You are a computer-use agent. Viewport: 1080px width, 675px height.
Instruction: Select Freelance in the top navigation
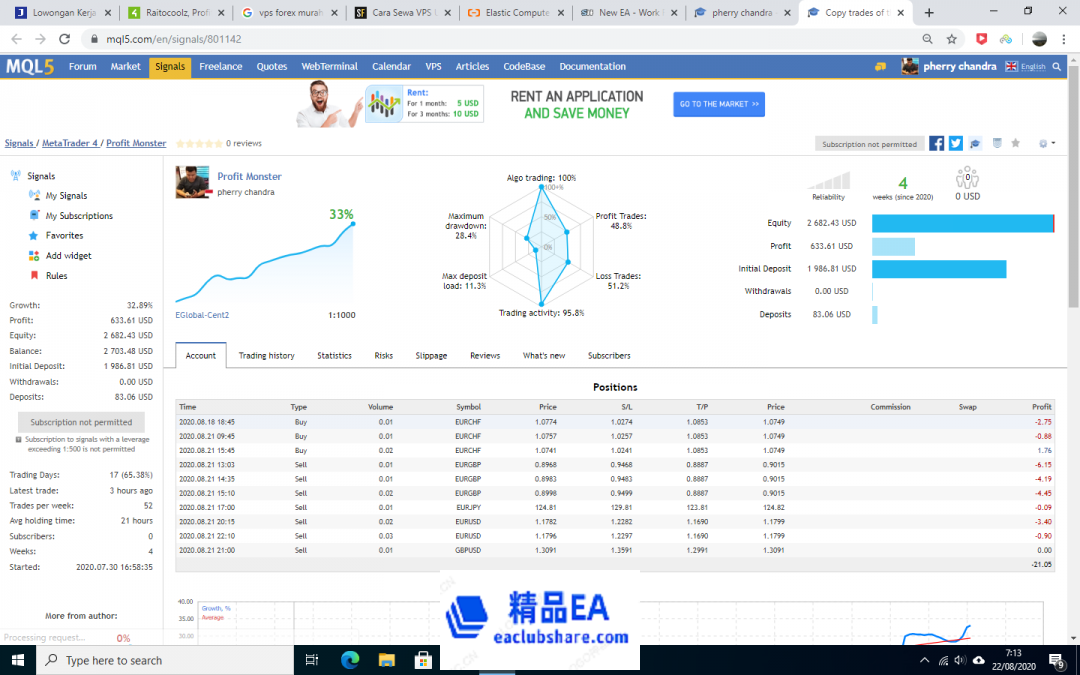click(x=220, y=67)
